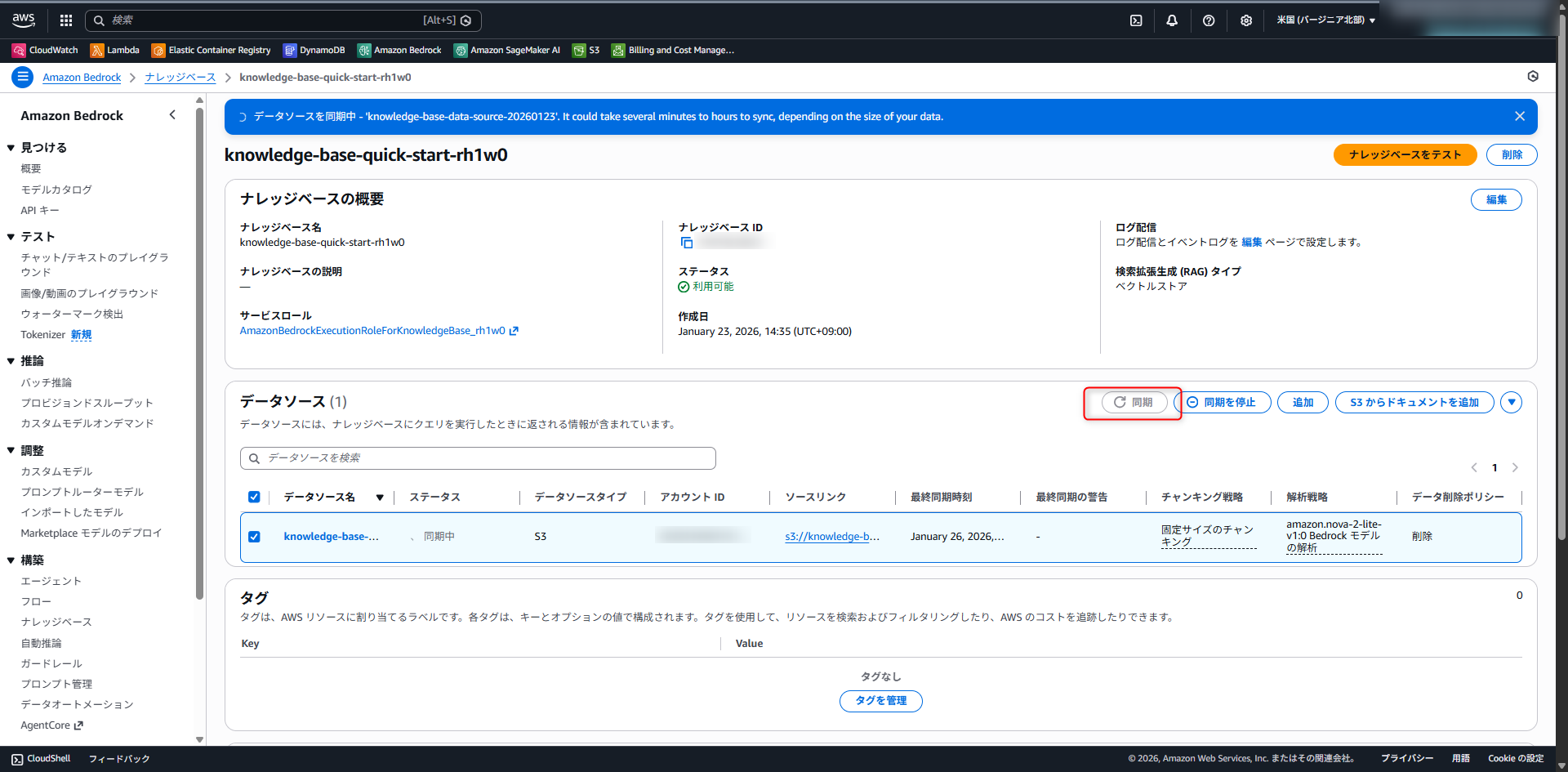Select エージェント under 構築 section
1568x772 pixels.
tap(51, 581)
